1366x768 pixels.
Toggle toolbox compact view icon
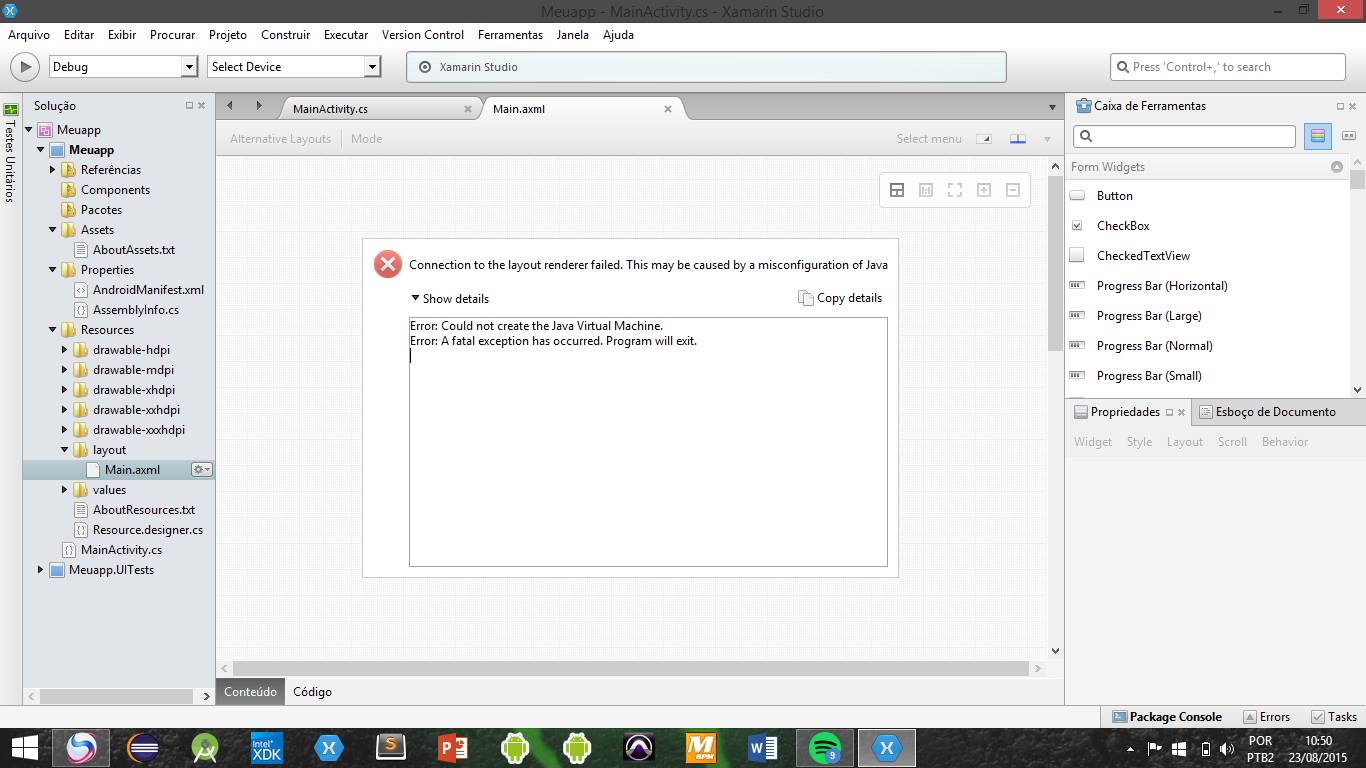tap(1348, 136)
